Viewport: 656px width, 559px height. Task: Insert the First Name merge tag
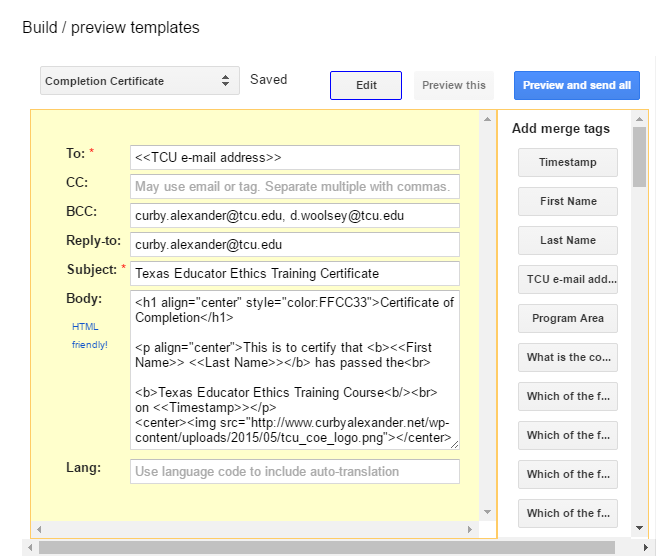[x=568, y=201]
